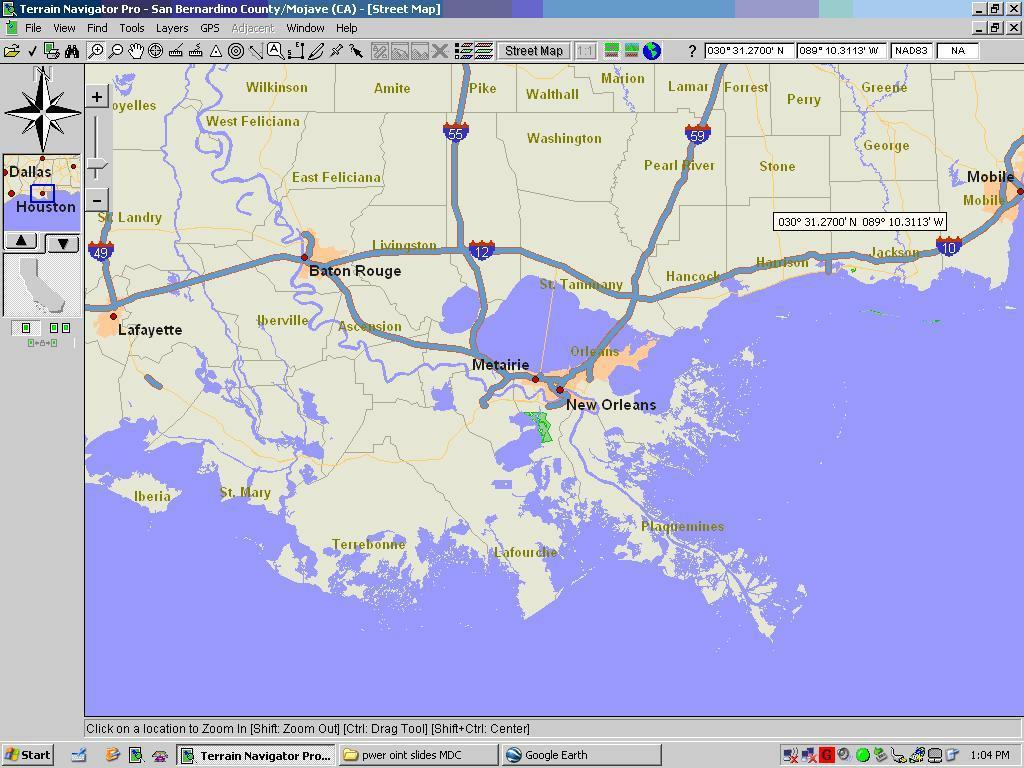Click the first layer list icon
This screenshot has width=1024, height=768.
464,51
